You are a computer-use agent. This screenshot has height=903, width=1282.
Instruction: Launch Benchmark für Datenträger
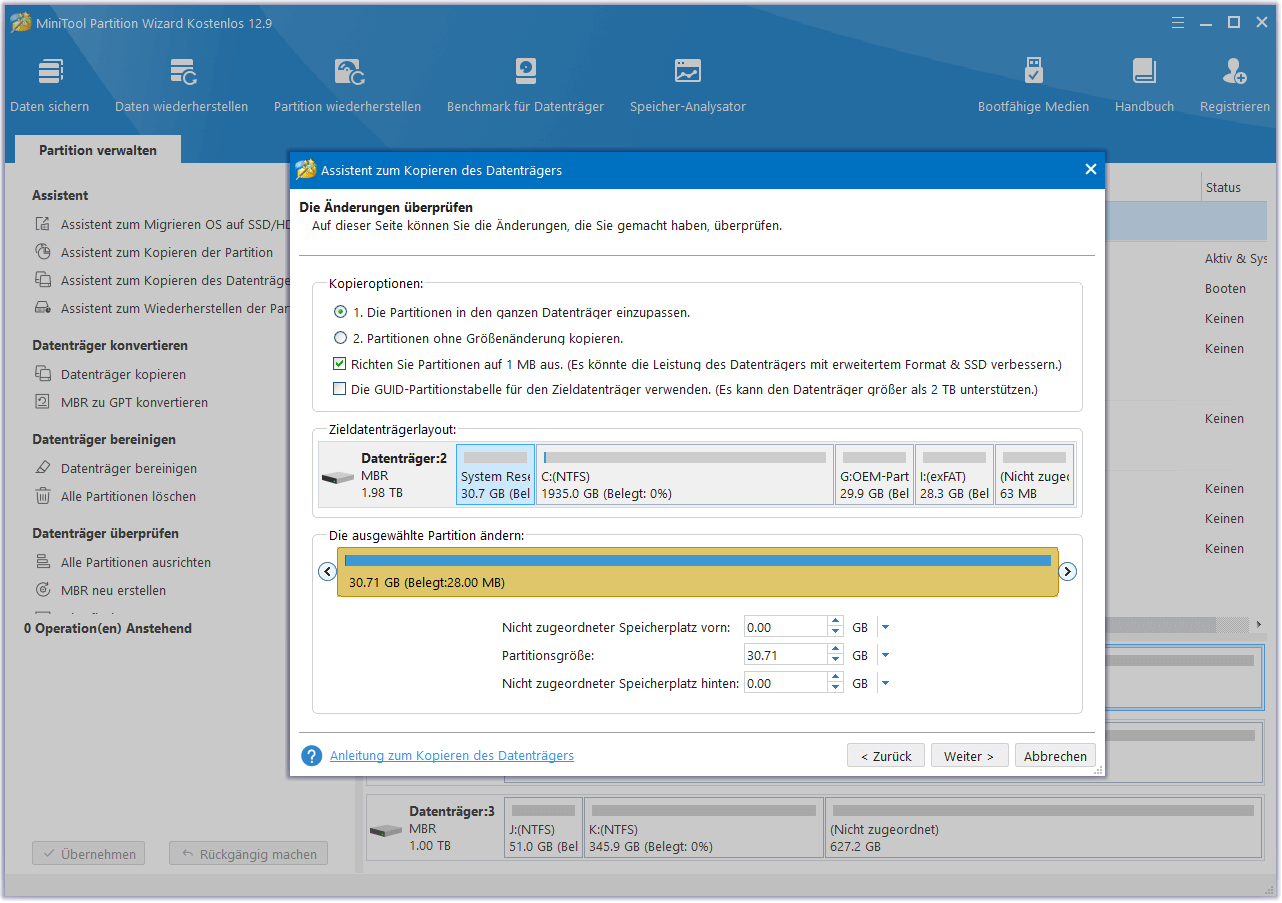click(x=526, y=72)
